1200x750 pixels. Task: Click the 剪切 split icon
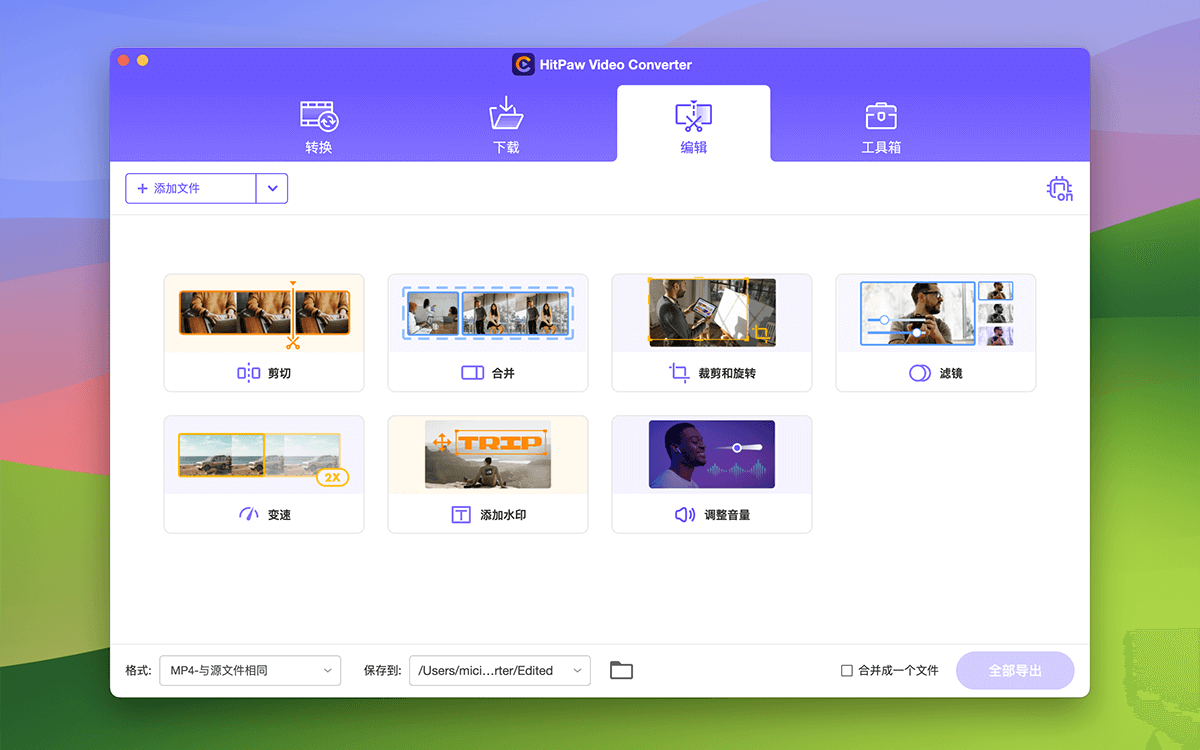249,373
